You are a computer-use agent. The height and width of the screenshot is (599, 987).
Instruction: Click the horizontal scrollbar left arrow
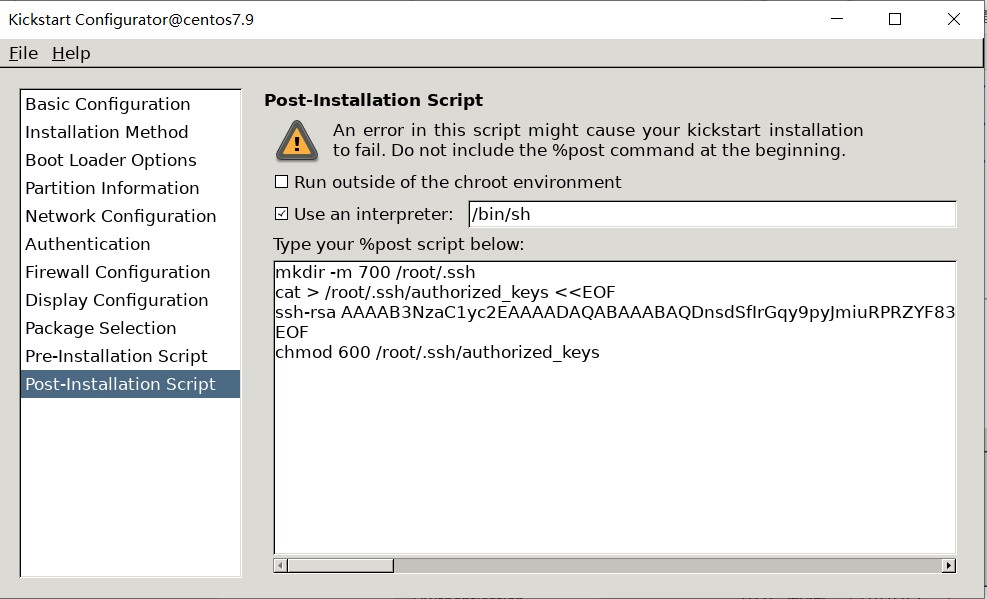(x=281, y=565)
